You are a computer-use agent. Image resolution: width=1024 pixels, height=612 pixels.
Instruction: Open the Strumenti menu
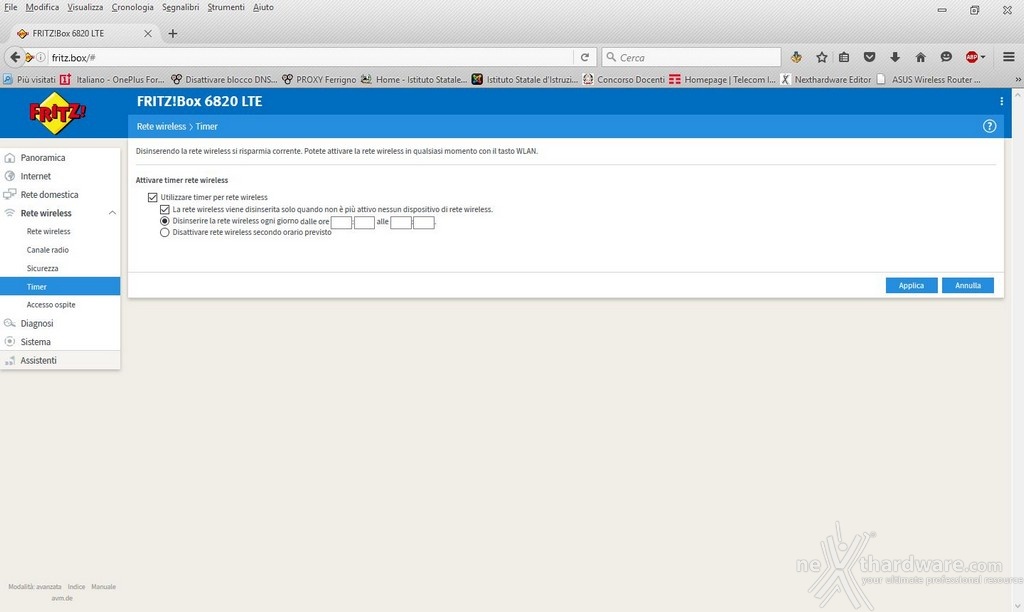[x=226, y=7]
